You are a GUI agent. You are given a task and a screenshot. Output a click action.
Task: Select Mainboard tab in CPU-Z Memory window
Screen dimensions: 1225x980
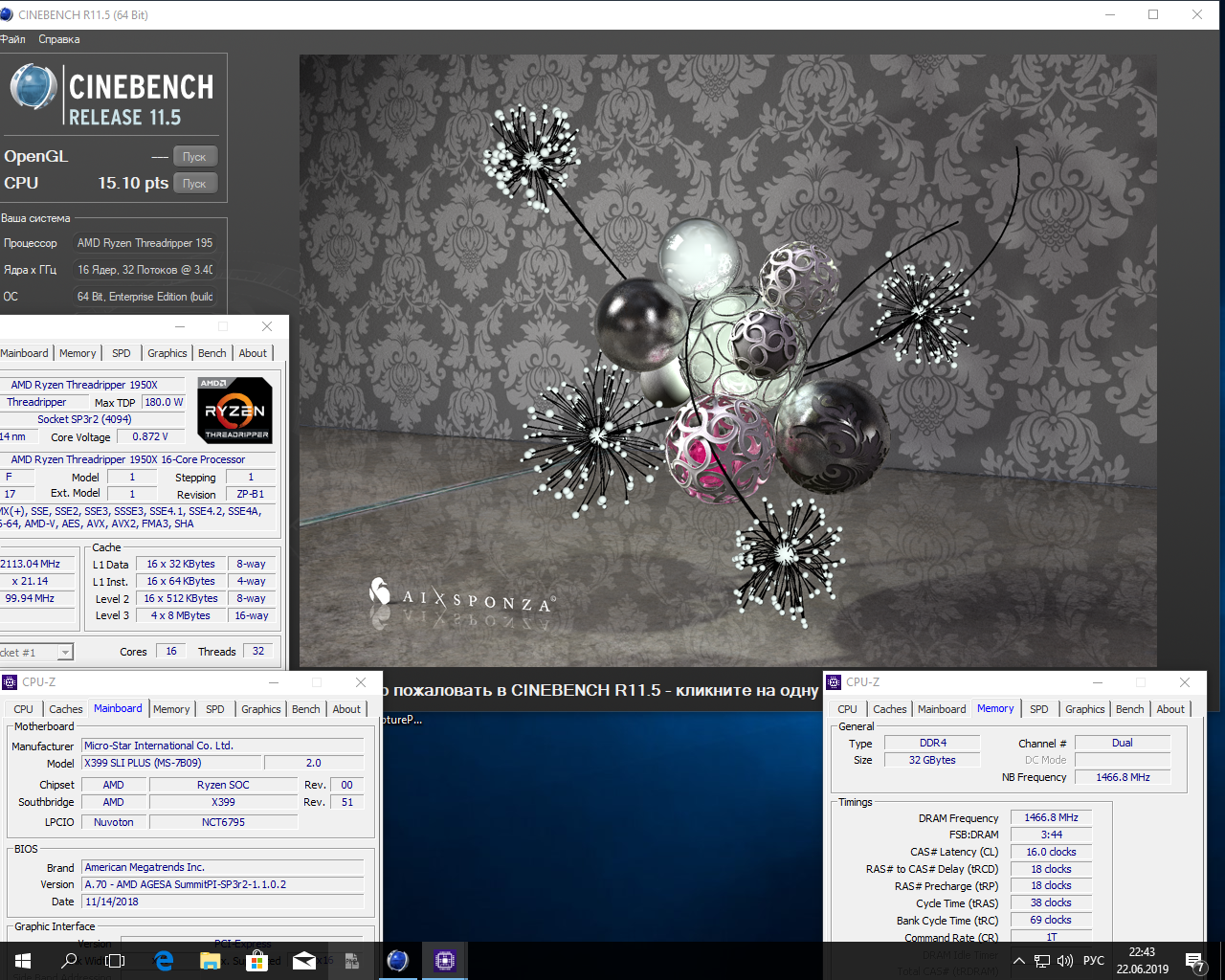(x=942, y=709)
